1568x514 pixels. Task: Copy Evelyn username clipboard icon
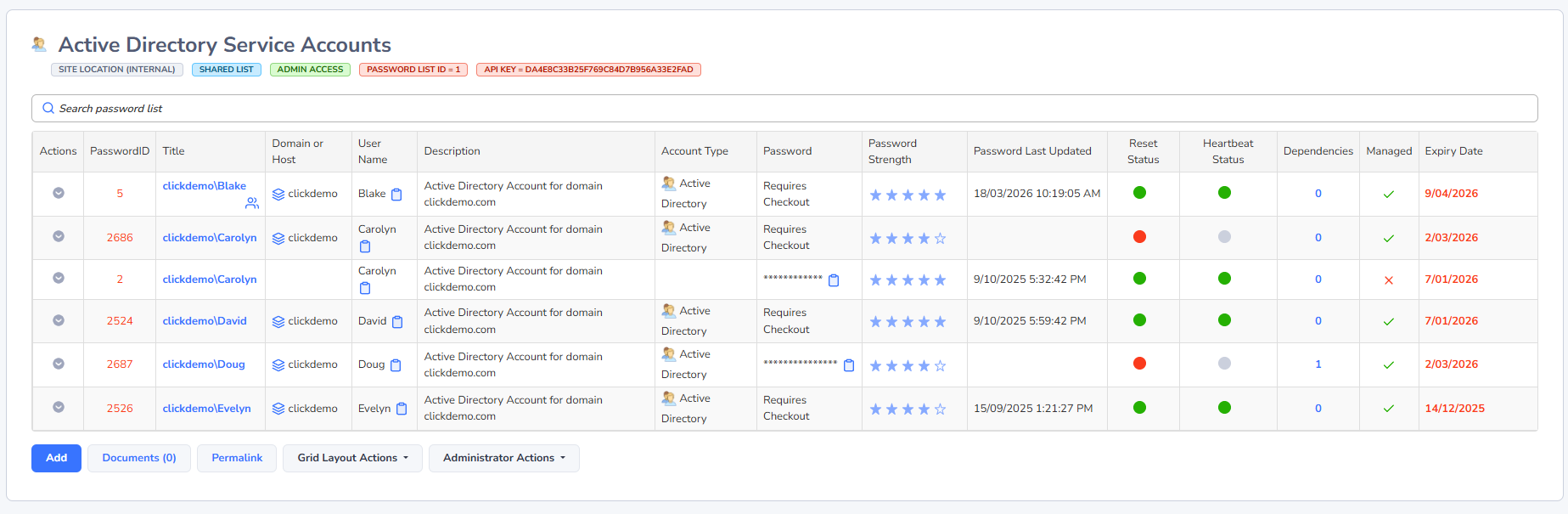(x=402, y=409)
